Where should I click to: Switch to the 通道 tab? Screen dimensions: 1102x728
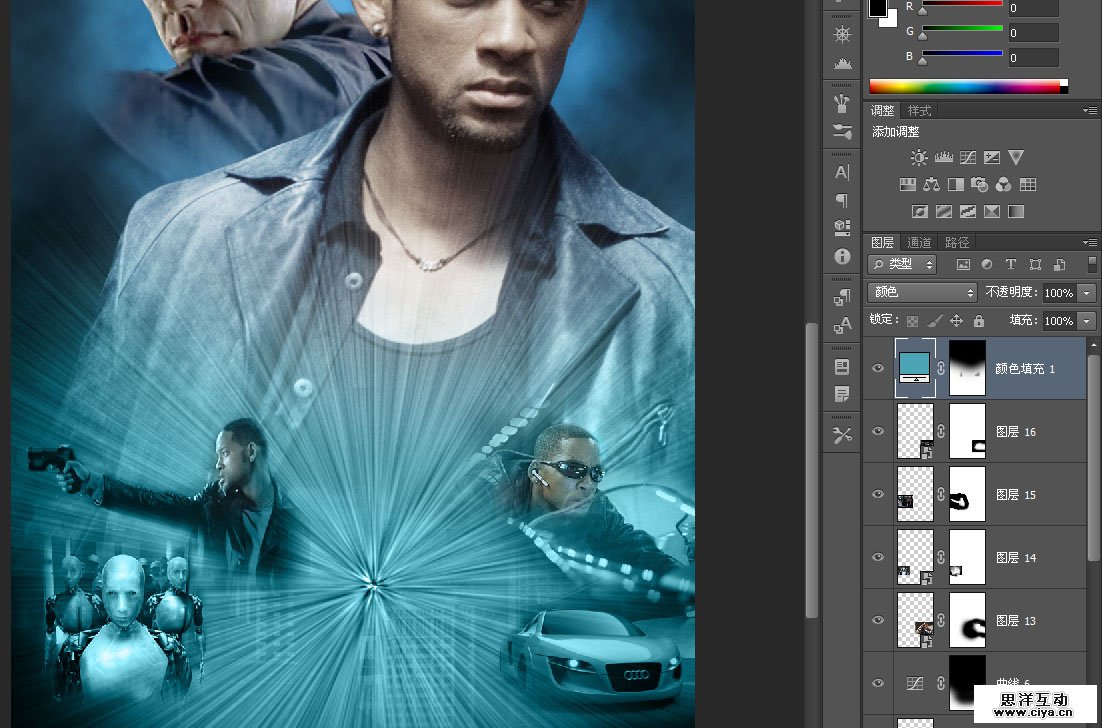click(919, 243)
